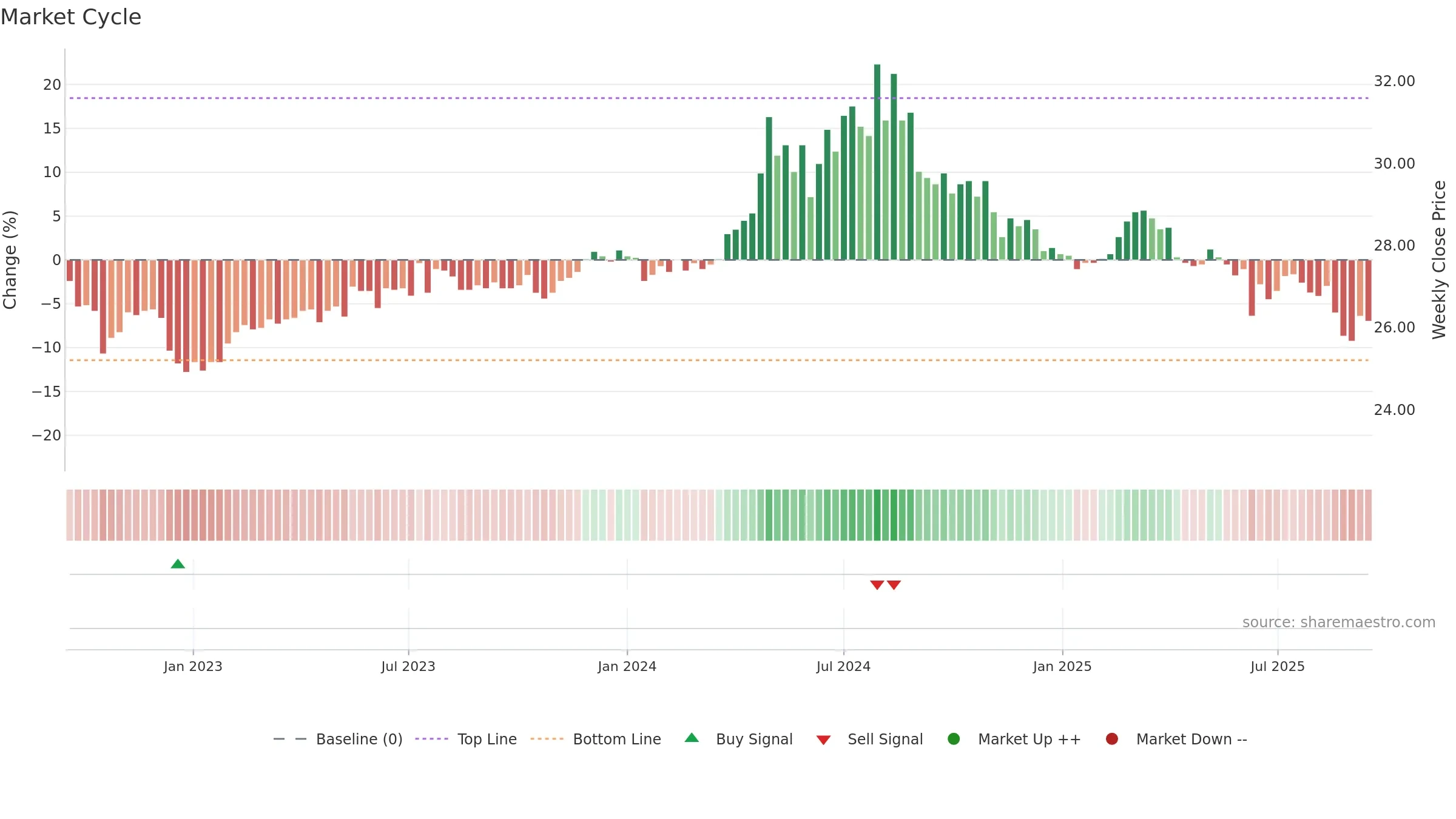Toggle the Market Down -- legend entry
The image size is (1456, 819).
pos(1176,739)
